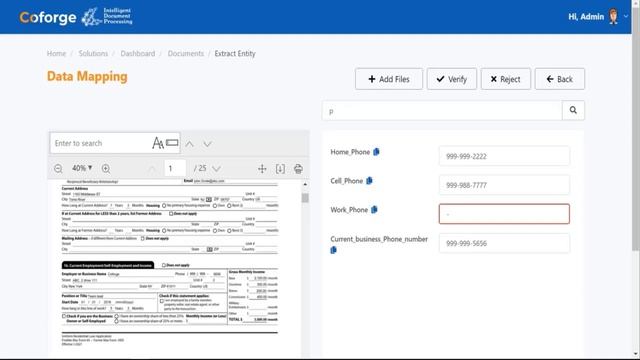Click the Home_Phone label

(x=350, y=152)
